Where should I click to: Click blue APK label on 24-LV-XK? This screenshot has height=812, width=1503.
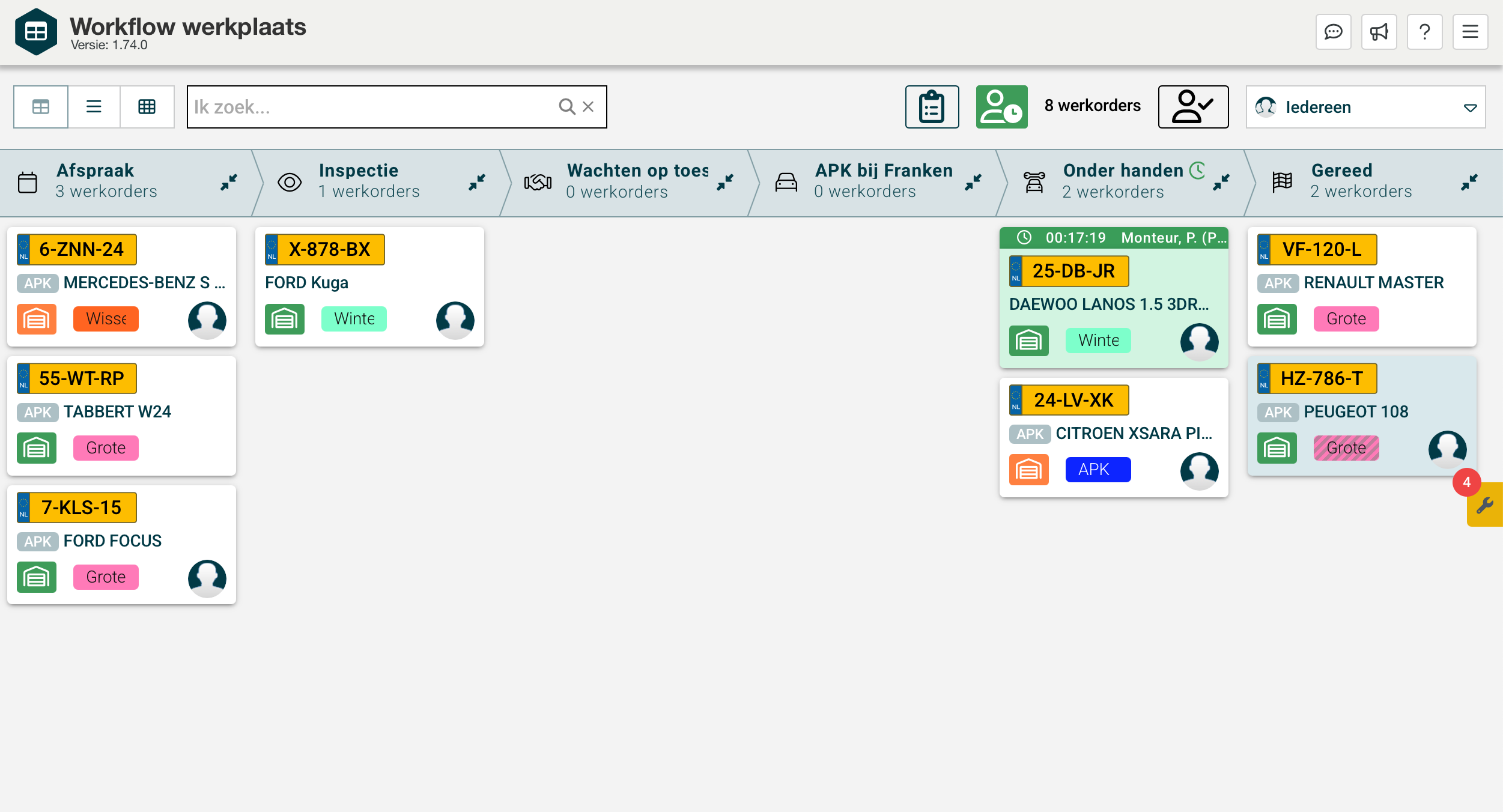point(1098,470)
